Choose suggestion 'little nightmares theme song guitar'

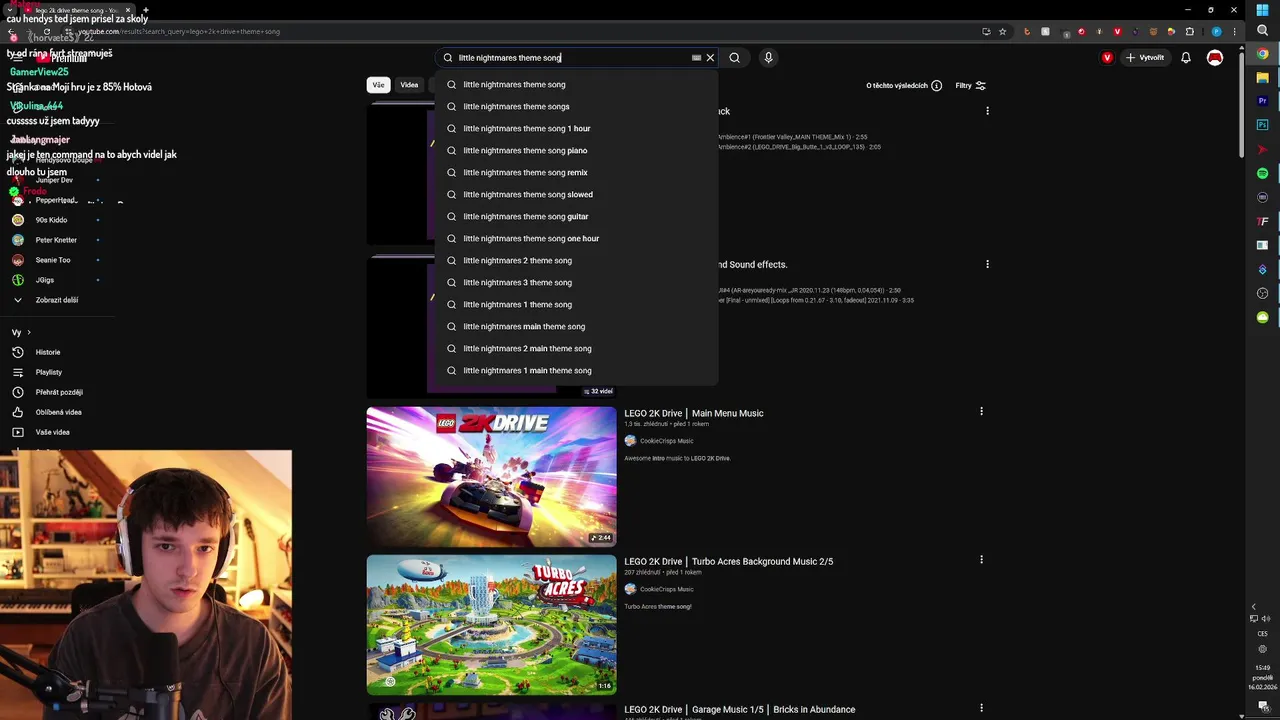click(577, 216)
